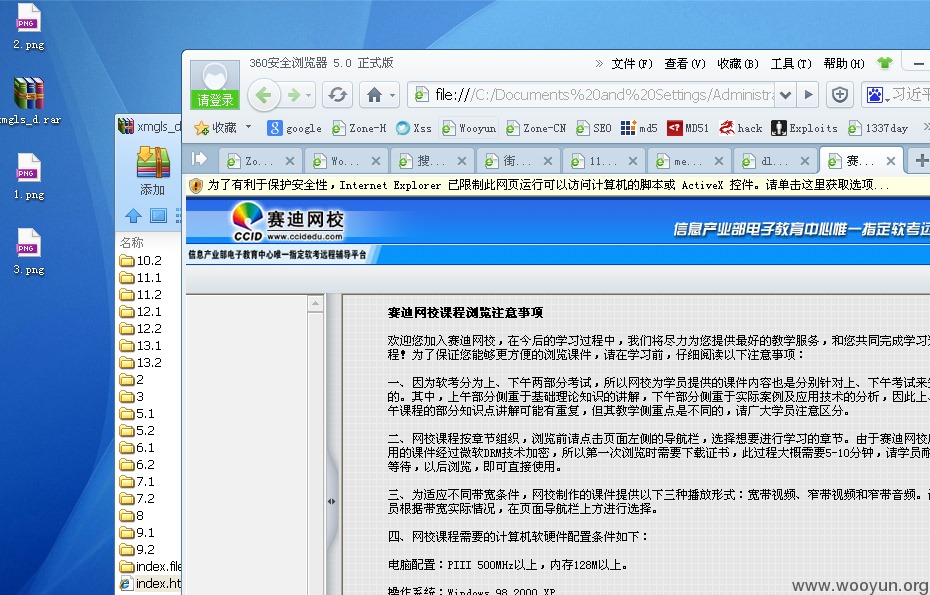Reload the page with refresh icon
Screen dimensions: 930x595
(337, 95)
